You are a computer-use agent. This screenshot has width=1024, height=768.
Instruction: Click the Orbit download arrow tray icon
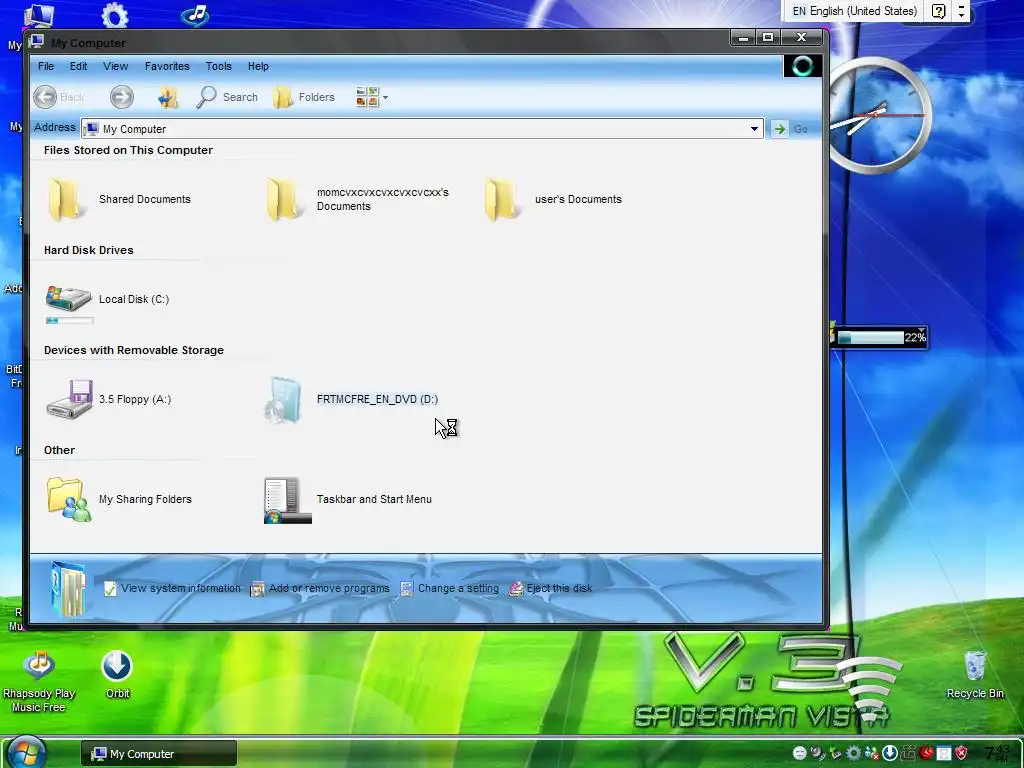pyautogui.click(x=890, y=753)
